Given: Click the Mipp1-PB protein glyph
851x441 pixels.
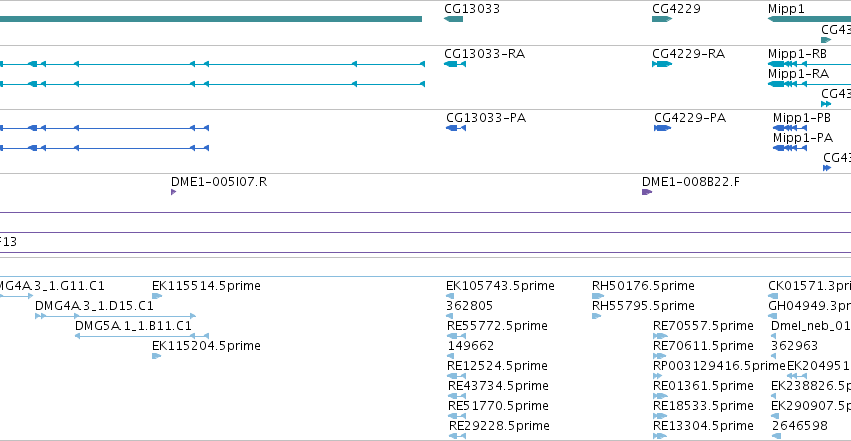Looking at the screenshot, I should [x=790, y=128].
